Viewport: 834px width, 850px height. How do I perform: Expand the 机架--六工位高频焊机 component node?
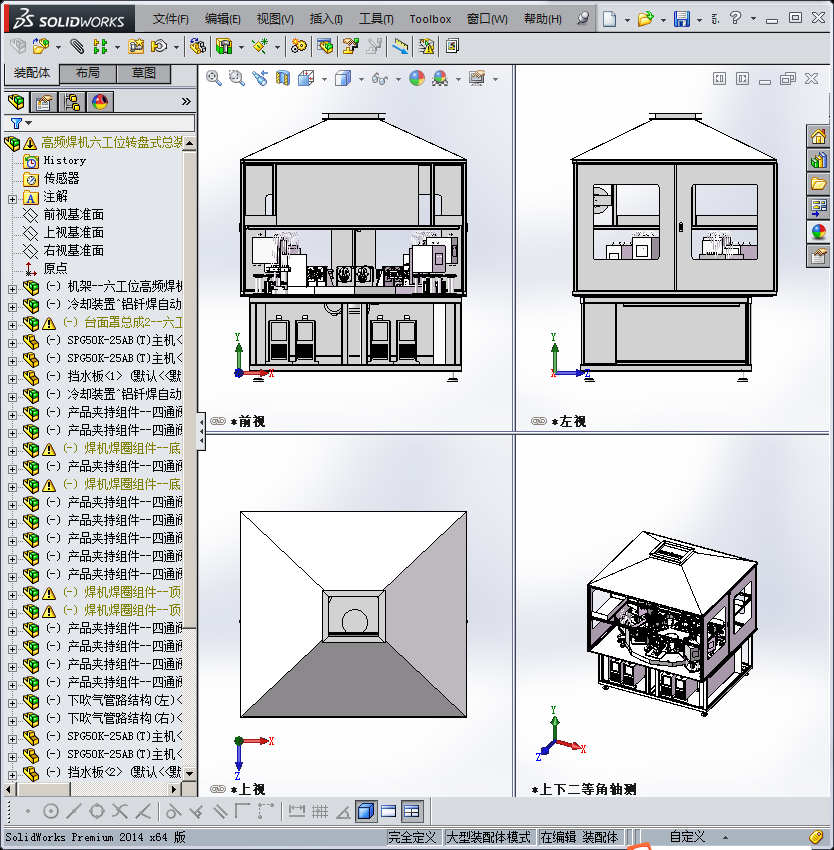click(x=12, y=289)
